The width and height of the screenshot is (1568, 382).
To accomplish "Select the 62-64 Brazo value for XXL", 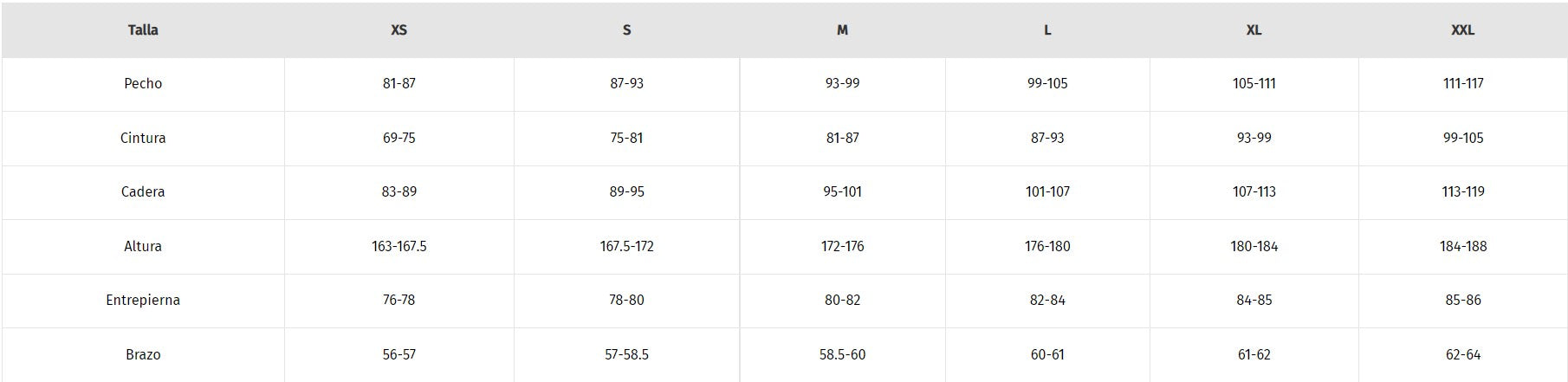I will [x=1462, y=354].
